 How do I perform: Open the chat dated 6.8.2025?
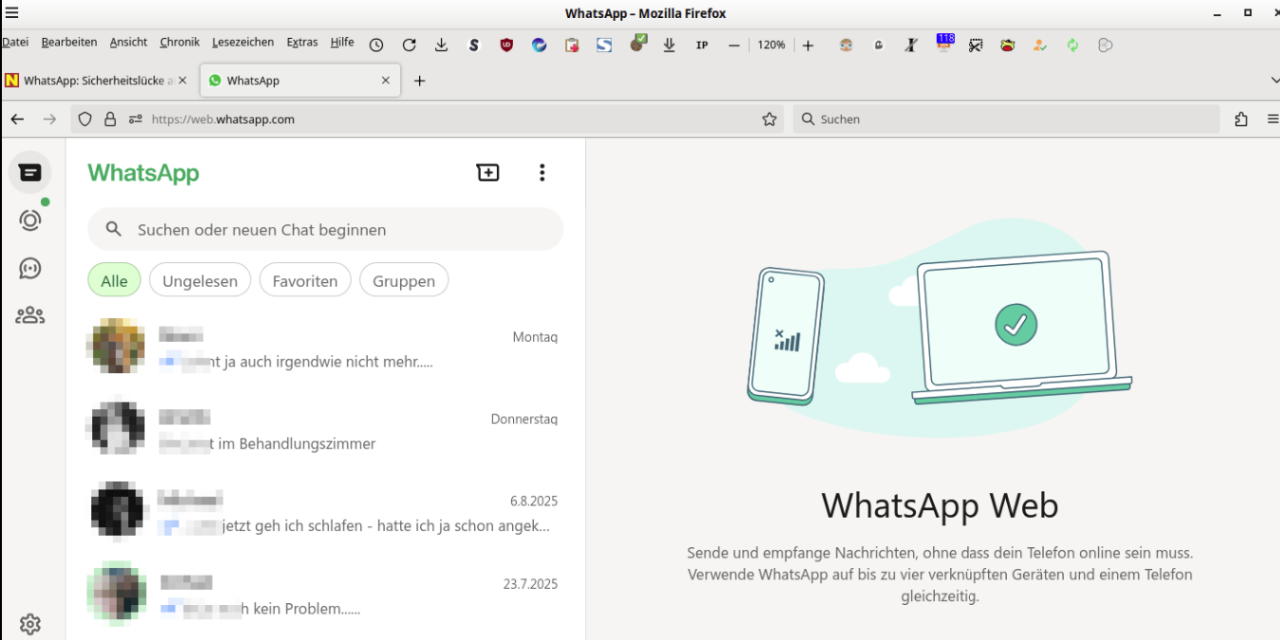tap(326, 512)
